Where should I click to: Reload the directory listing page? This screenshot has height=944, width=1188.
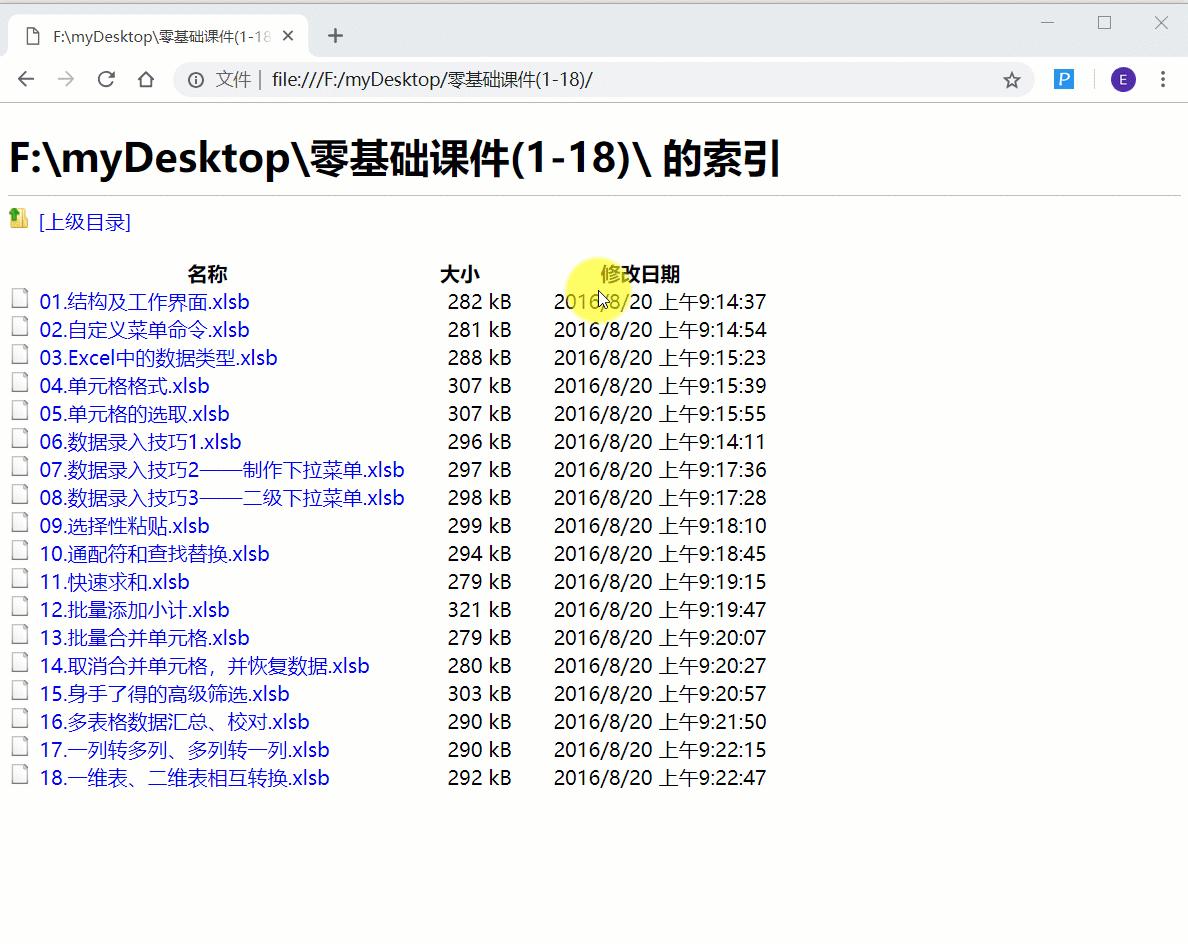[x=106, y=79]
